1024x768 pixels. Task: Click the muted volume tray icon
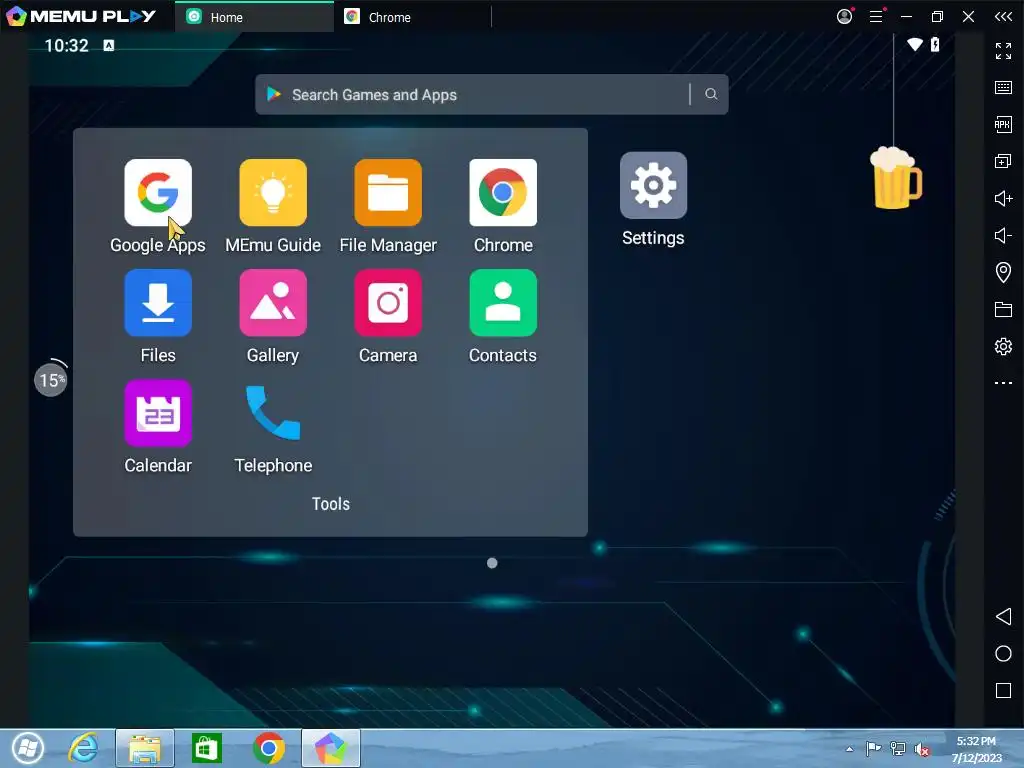coord(921,749)
